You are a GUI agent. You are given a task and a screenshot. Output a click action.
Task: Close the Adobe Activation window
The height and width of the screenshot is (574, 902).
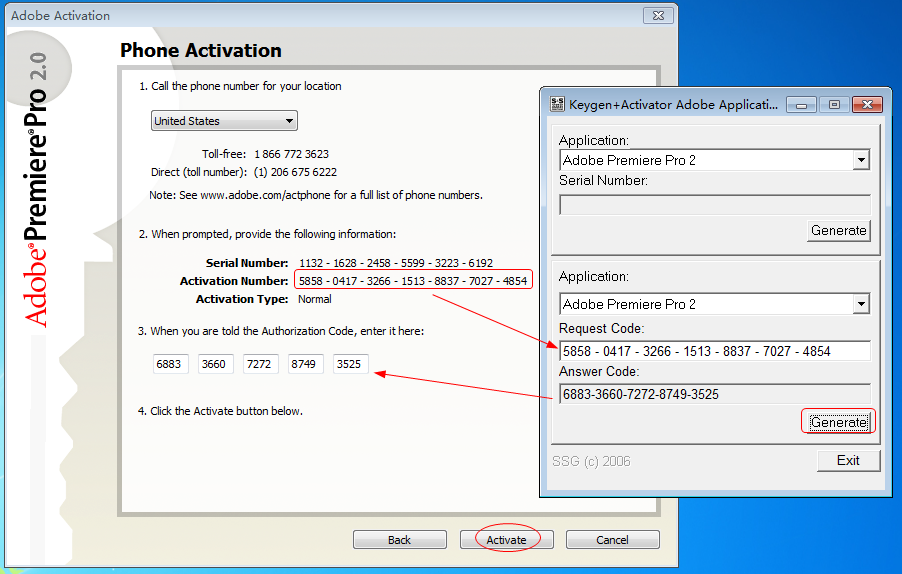pos(658,16)
